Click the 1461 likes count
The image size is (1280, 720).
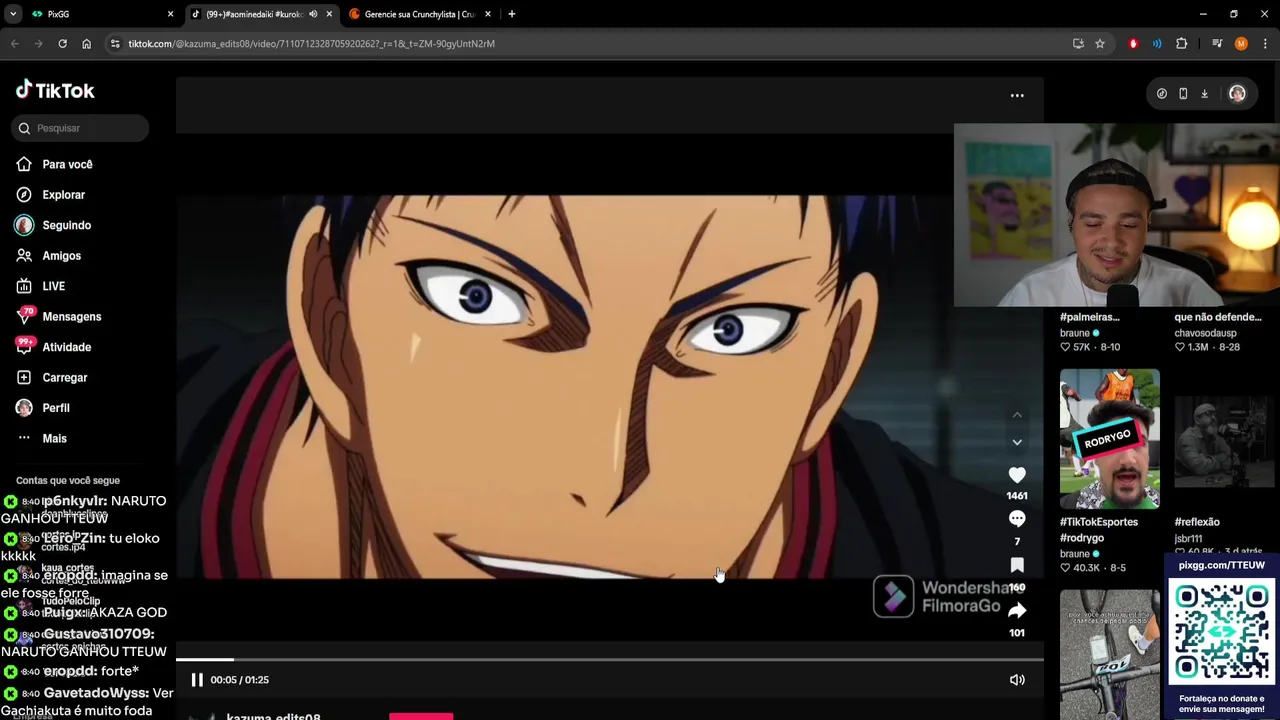click(1017, 496)
